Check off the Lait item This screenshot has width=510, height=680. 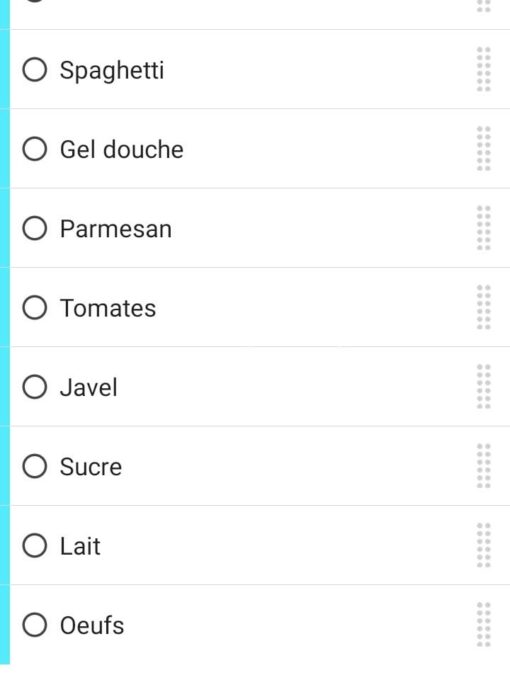pos(35,546)
